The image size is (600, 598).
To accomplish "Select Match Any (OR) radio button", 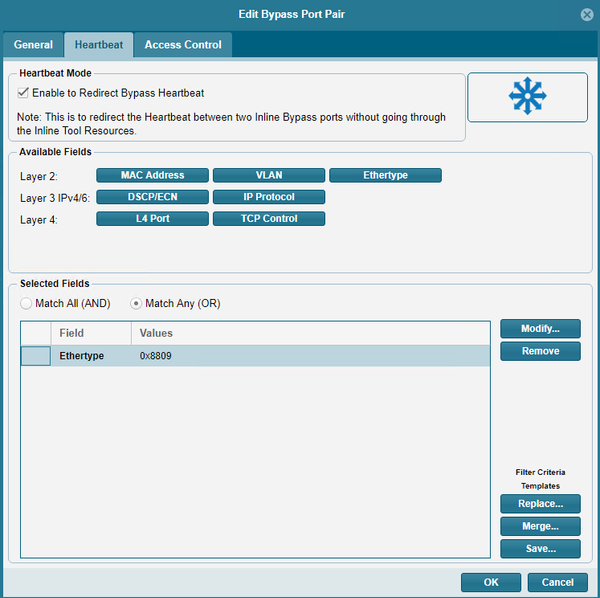I will pyautogui.click(x=136, y=303).
